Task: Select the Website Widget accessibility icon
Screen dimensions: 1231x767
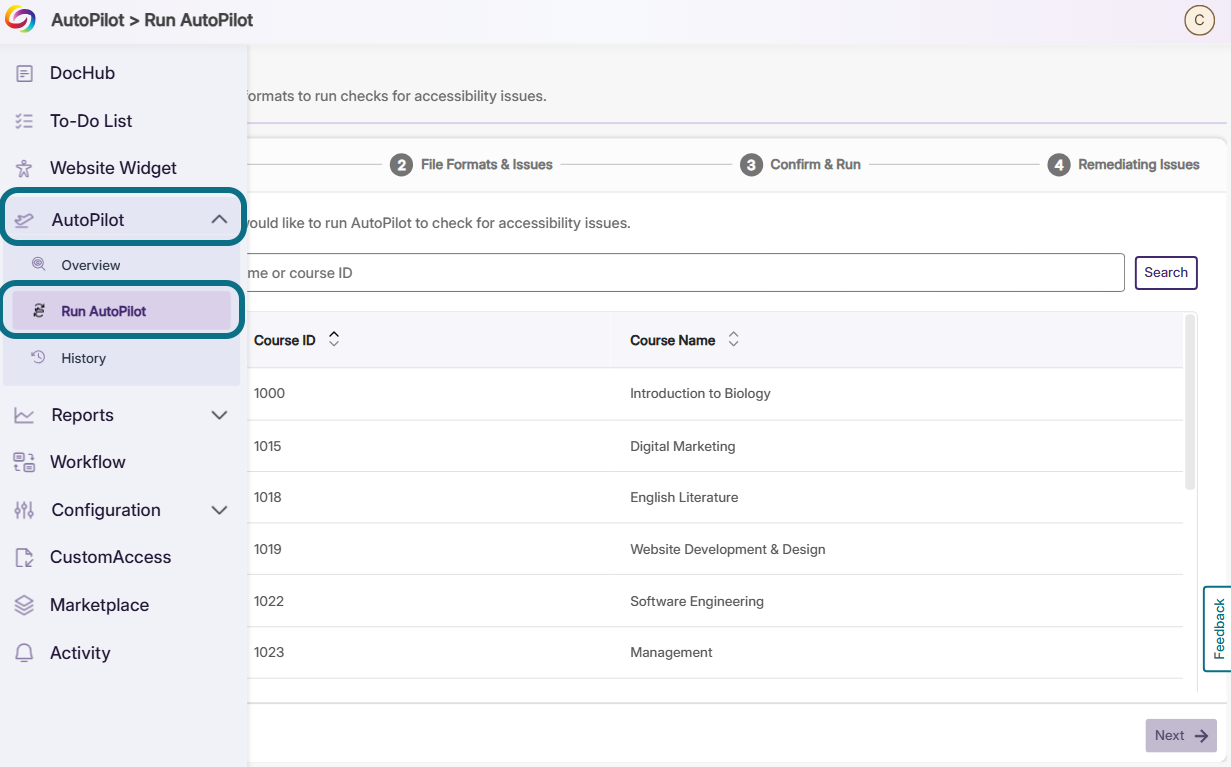Action: [25, 168]
